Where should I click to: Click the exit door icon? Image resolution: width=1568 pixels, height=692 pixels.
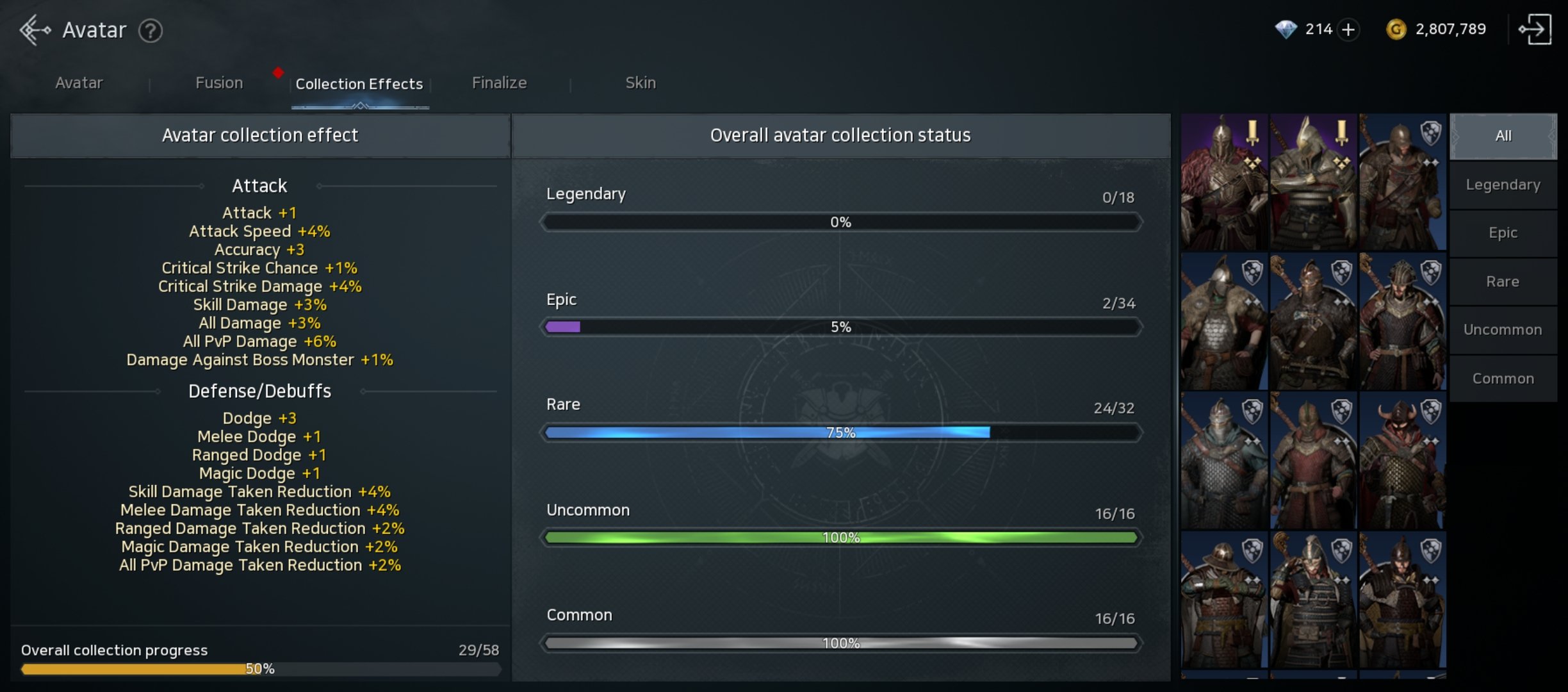1535,29
